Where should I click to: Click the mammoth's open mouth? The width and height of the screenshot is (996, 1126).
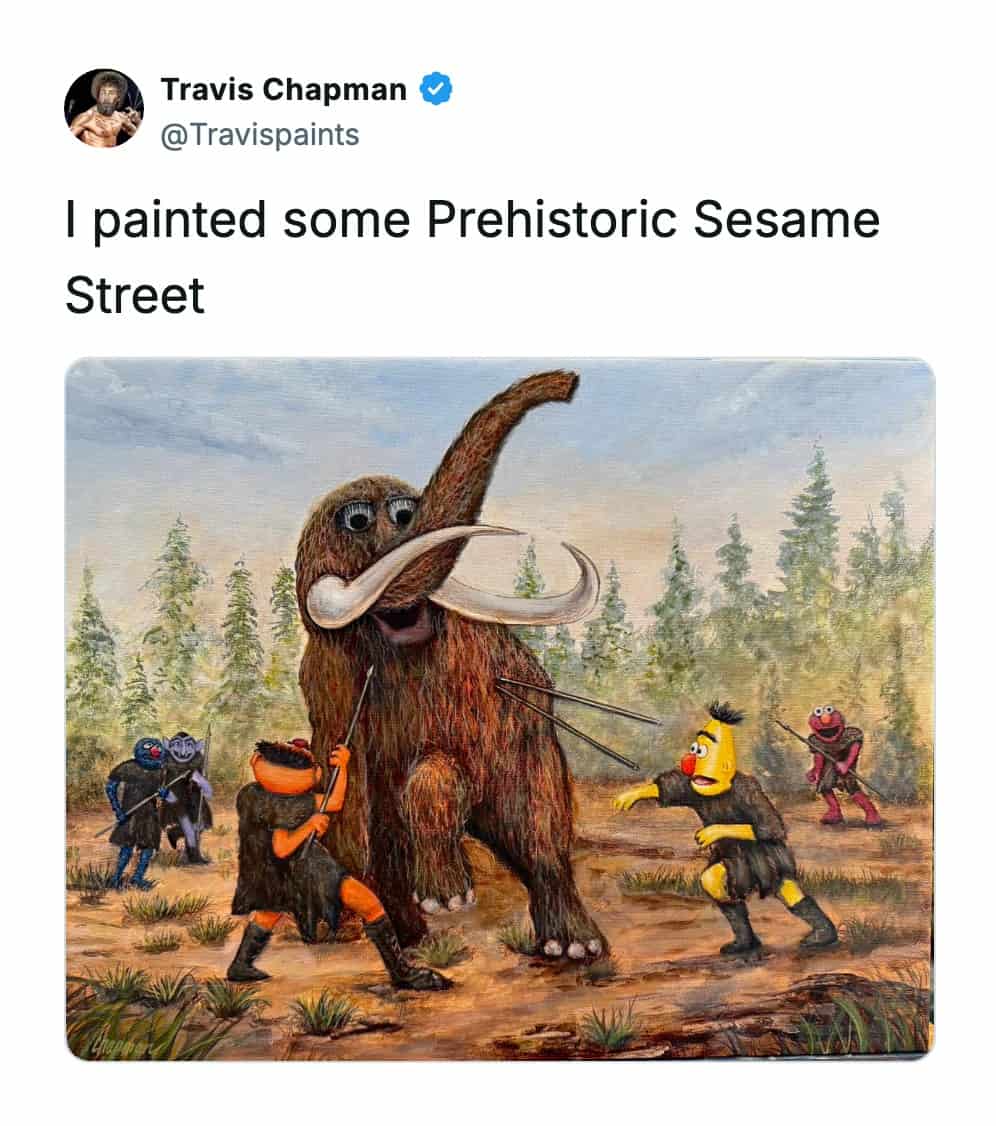coord(406,623)
